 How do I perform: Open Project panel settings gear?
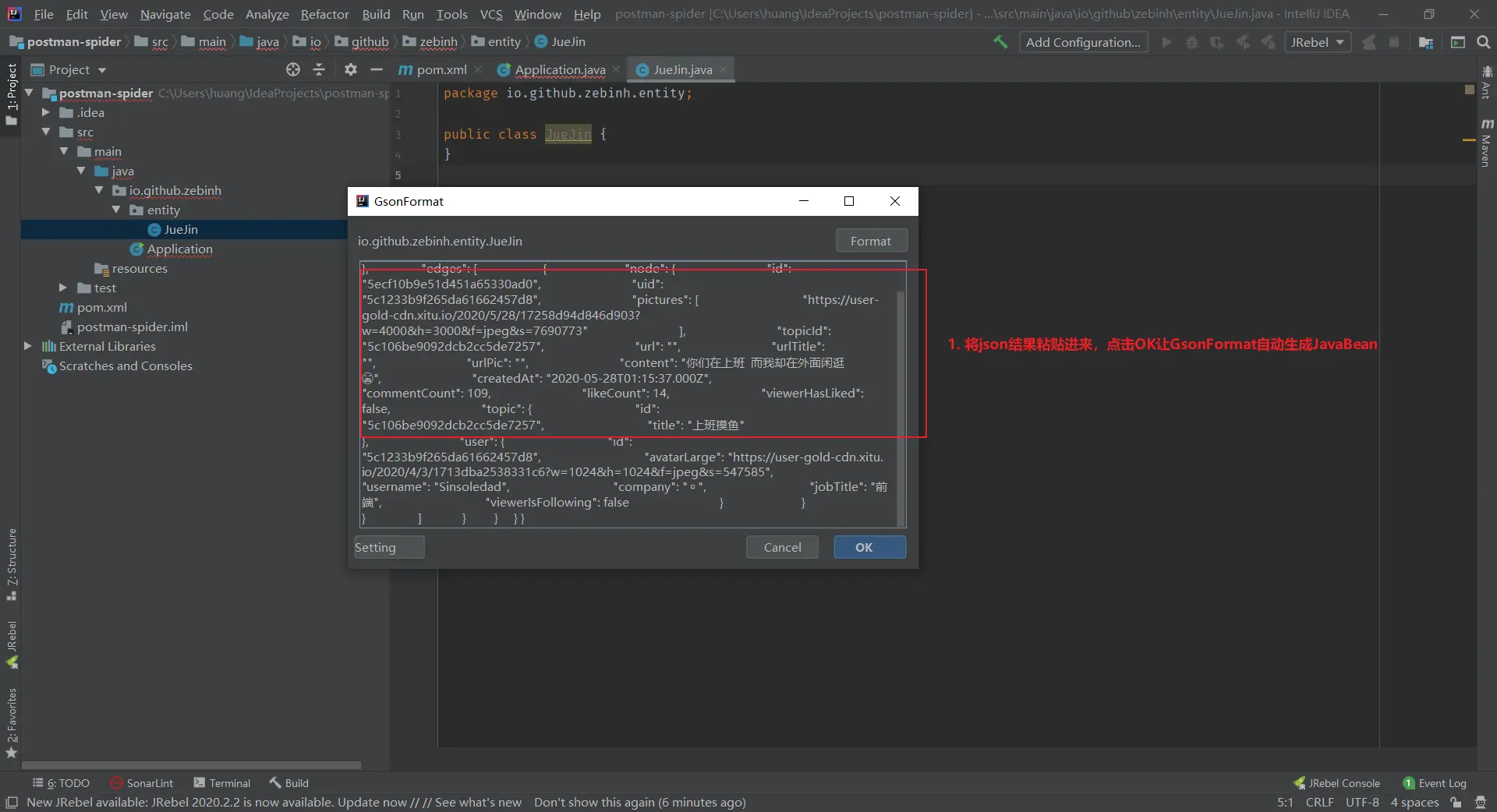pos(351,69)
